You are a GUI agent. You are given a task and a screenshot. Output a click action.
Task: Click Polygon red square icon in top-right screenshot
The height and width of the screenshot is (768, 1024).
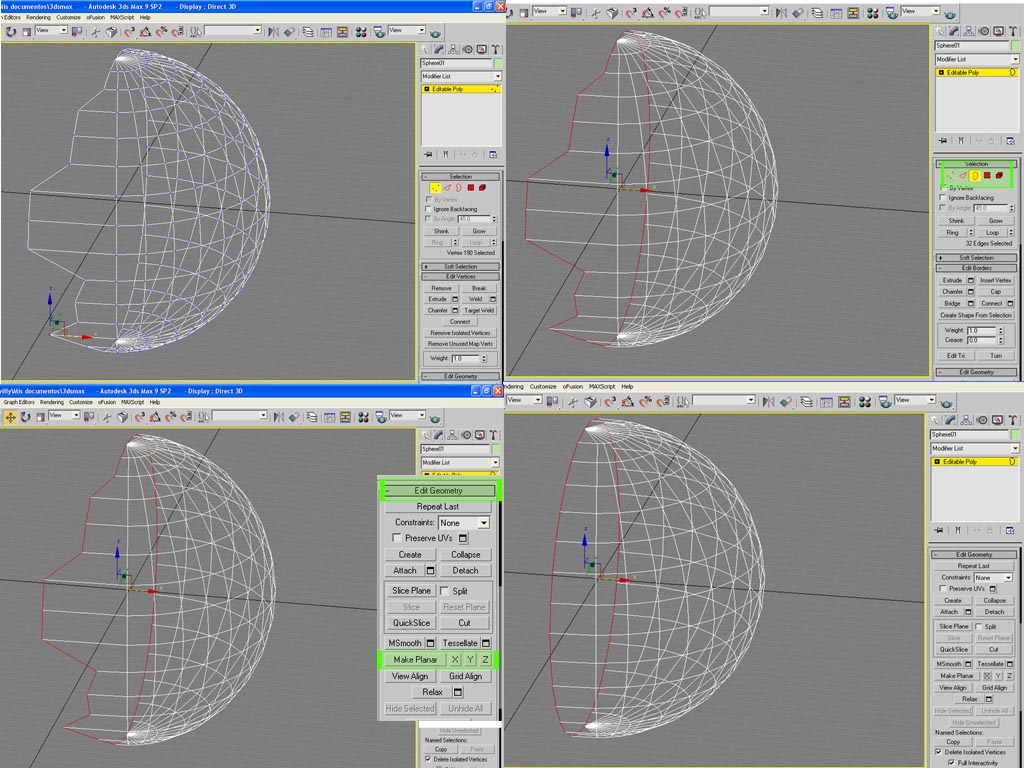(987, 176)
